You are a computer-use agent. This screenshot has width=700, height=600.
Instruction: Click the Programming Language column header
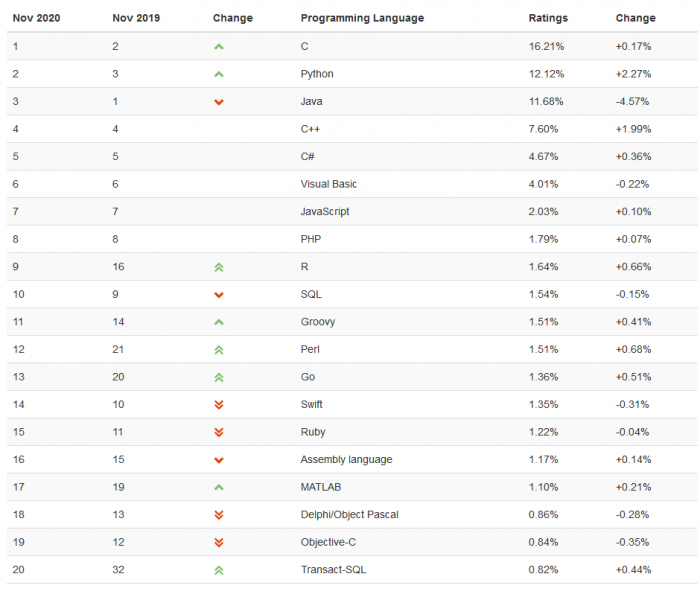point(362,18)
